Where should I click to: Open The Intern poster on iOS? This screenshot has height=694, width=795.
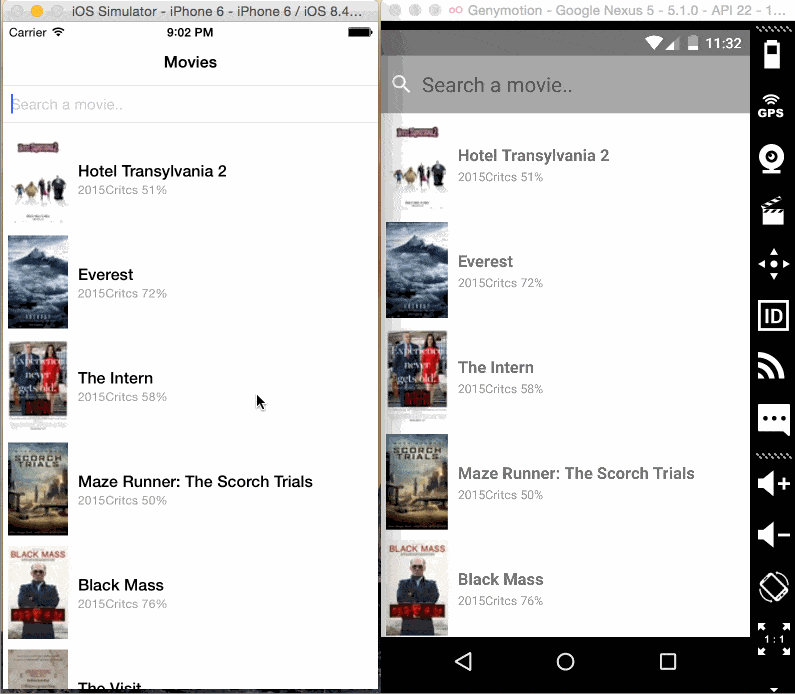coord(38,385)
